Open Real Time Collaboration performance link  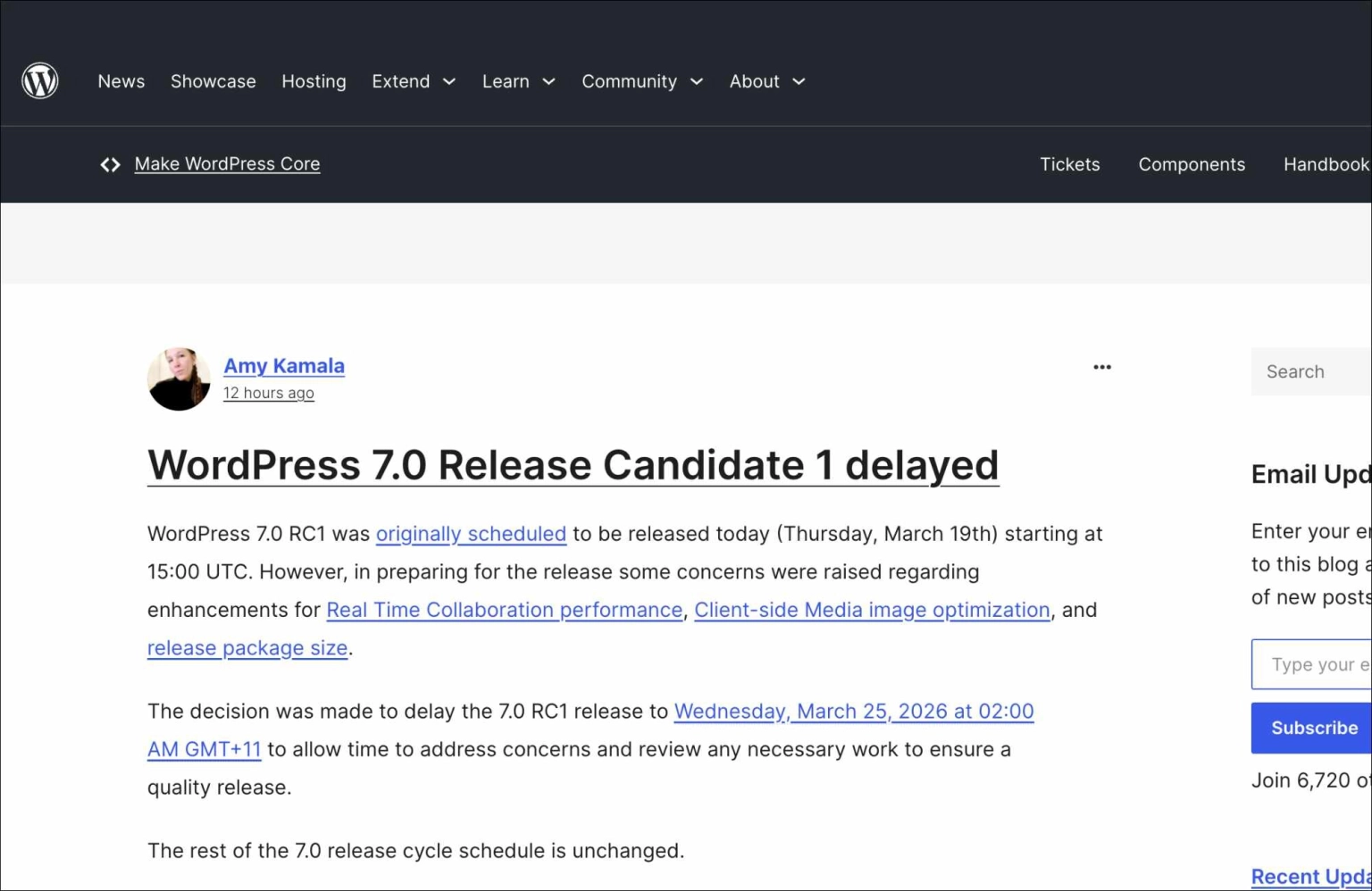tap(505, 610)
